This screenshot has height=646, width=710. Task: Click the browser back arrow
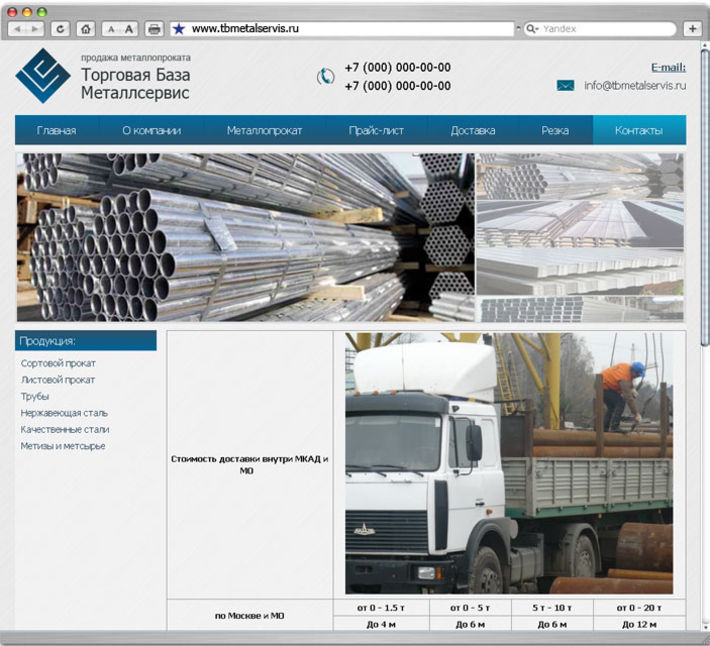(x=17, y=29)
